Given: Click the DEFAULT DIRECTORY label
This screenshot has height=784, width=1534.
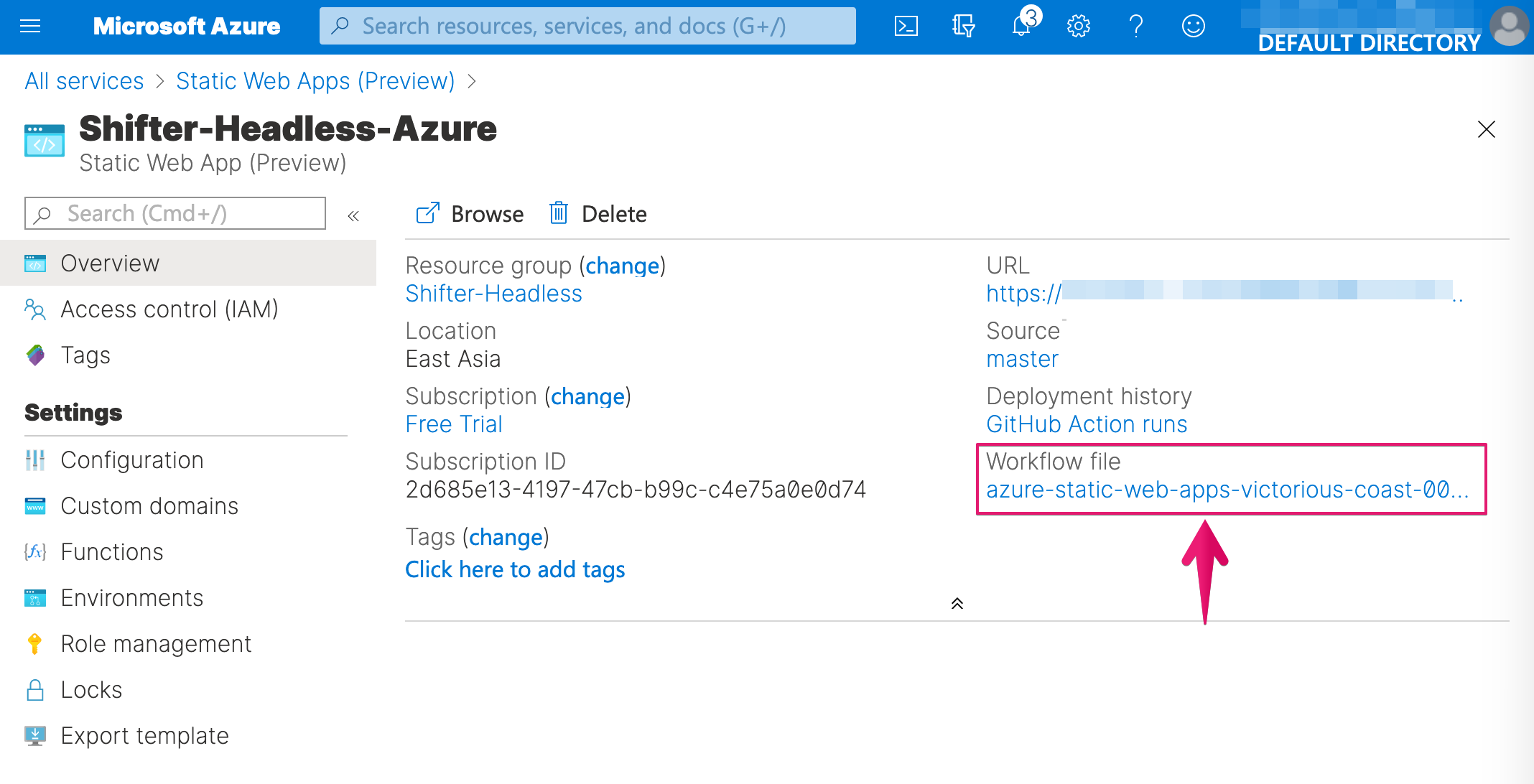Looking at the screenshot, I should 1369,43.
